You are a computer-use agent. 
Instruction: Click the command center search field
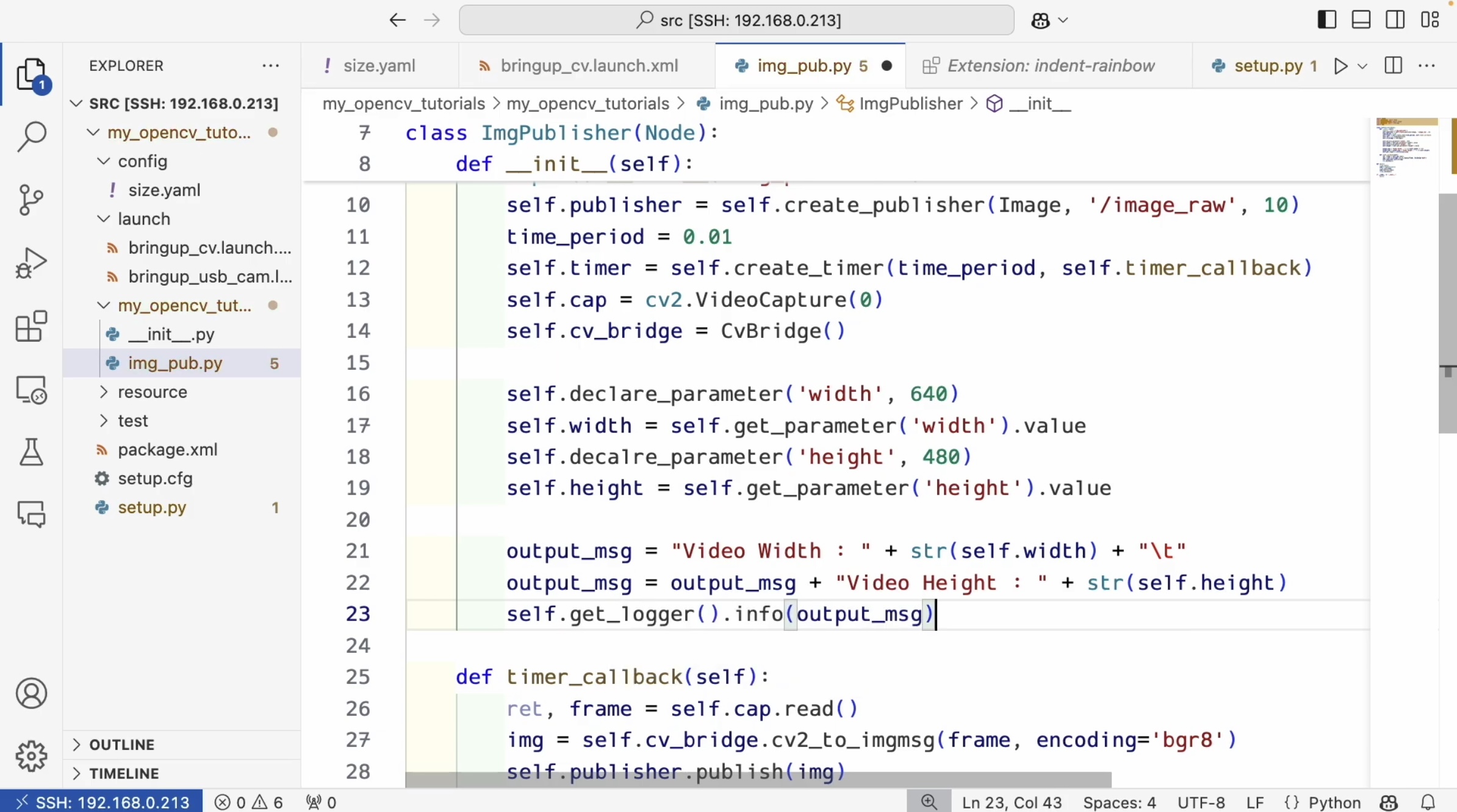pos(736,20)
